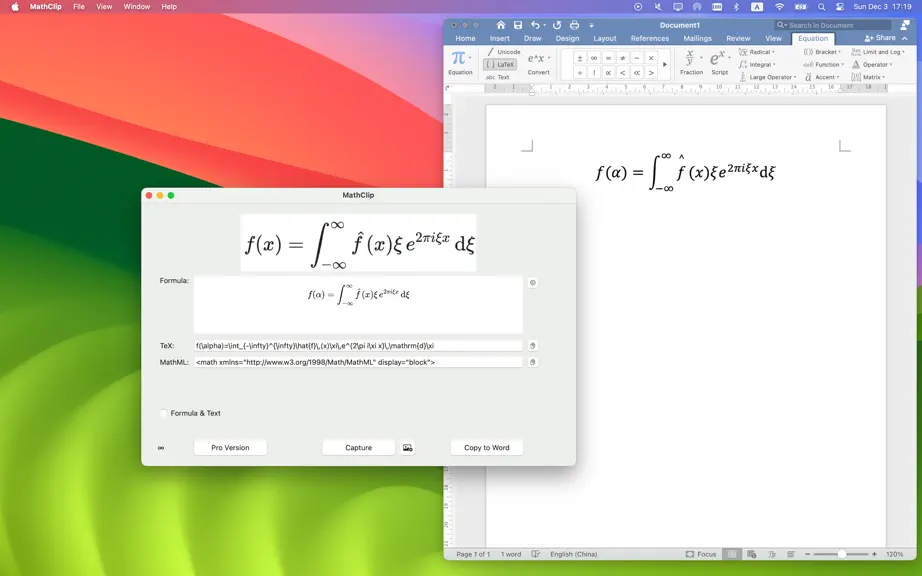The image size is (922, 576).
Task: Insert the not-equal symbol from gallery
Action: pos(623,58)
